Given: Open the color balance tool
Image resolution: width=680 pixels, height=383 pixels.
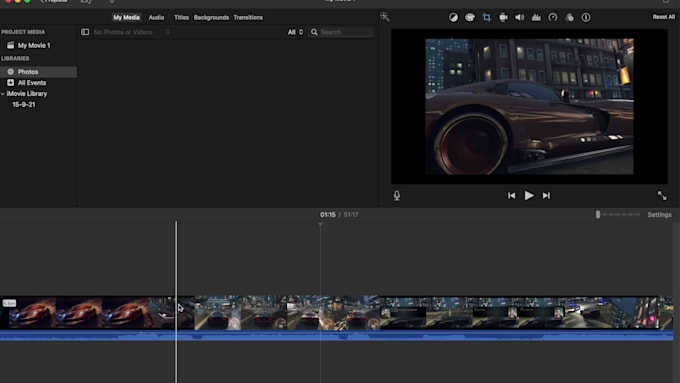Looking at the screenshot, I should 453,17.
